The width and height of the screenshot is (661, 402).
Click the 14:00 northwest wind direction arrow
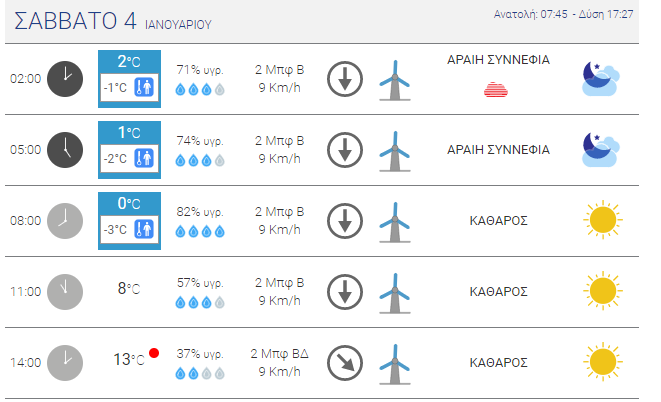click(x=345, y=363)
